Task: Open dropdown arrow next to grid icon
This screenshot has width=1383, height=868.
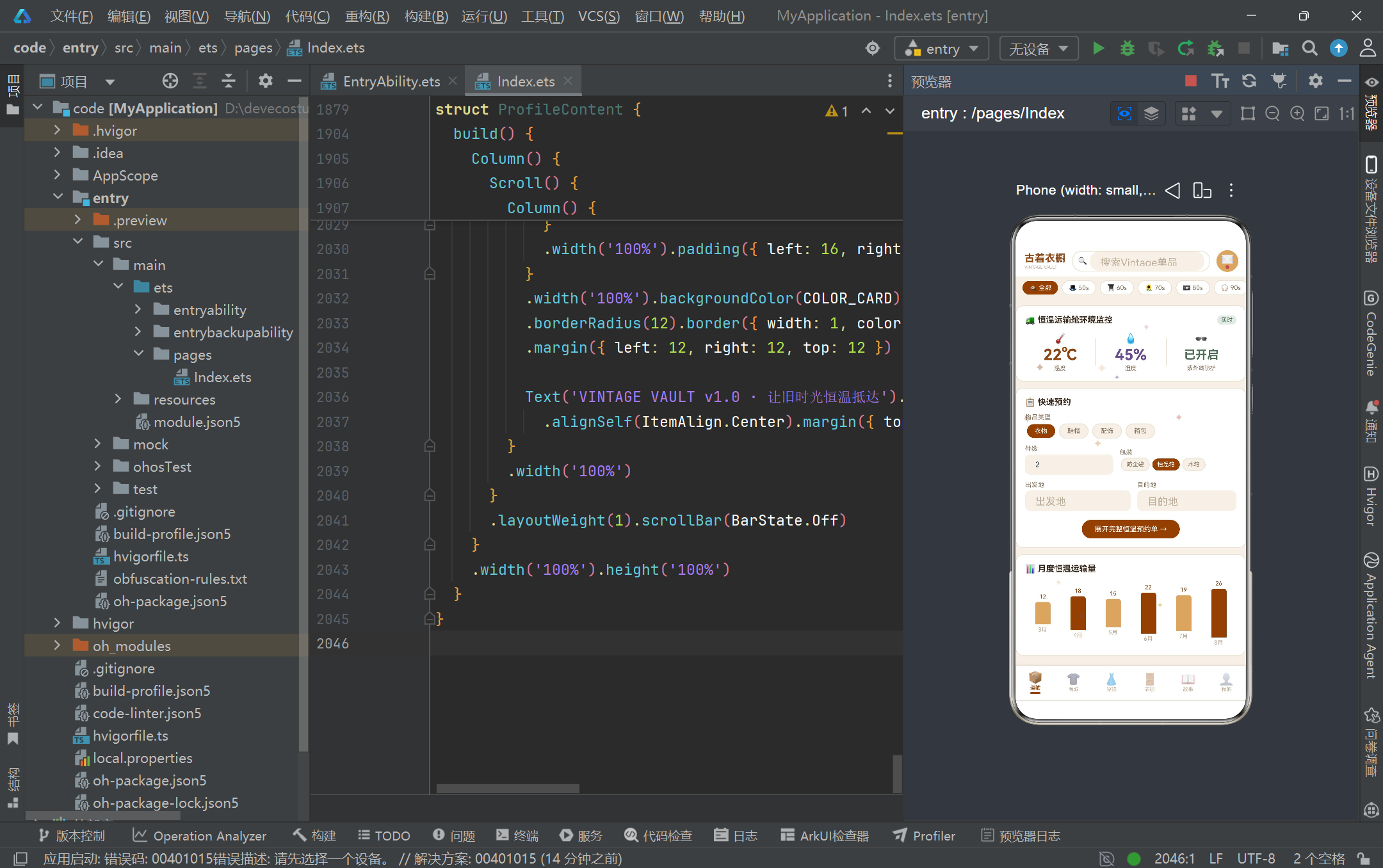Action: coord(1217,114)
